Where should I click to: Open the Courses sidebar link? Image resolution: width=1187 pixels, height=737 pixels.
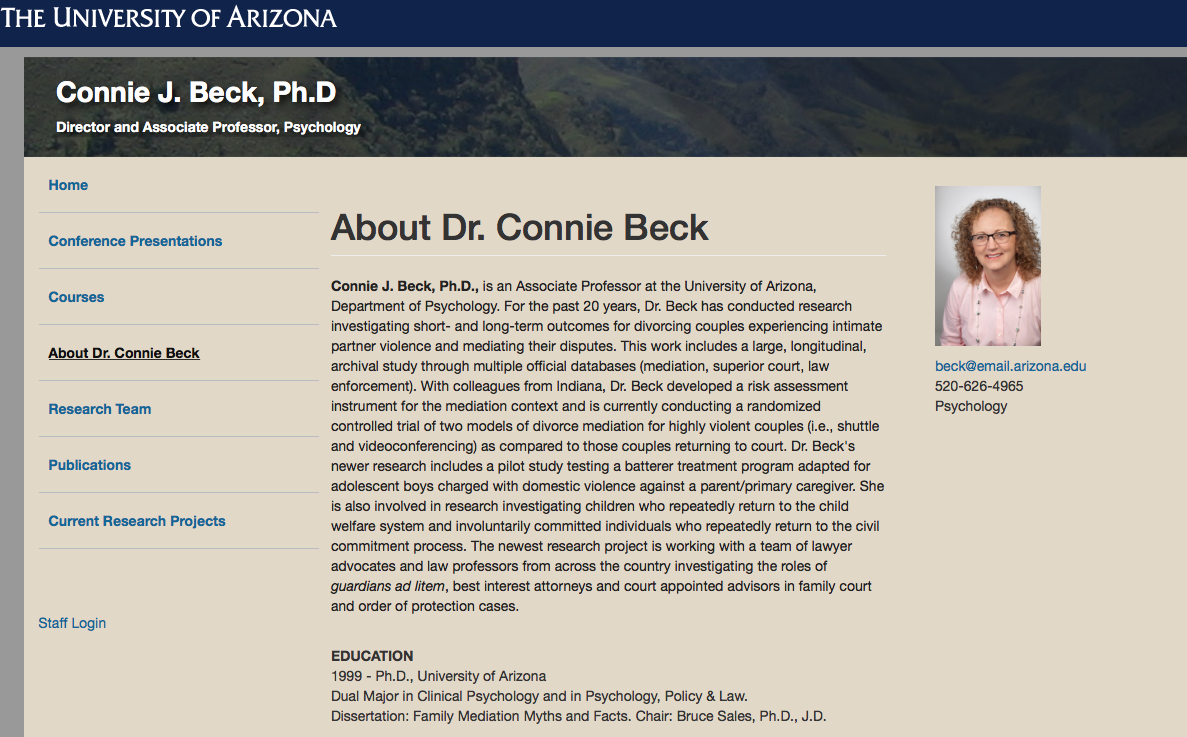click(76, 297)
